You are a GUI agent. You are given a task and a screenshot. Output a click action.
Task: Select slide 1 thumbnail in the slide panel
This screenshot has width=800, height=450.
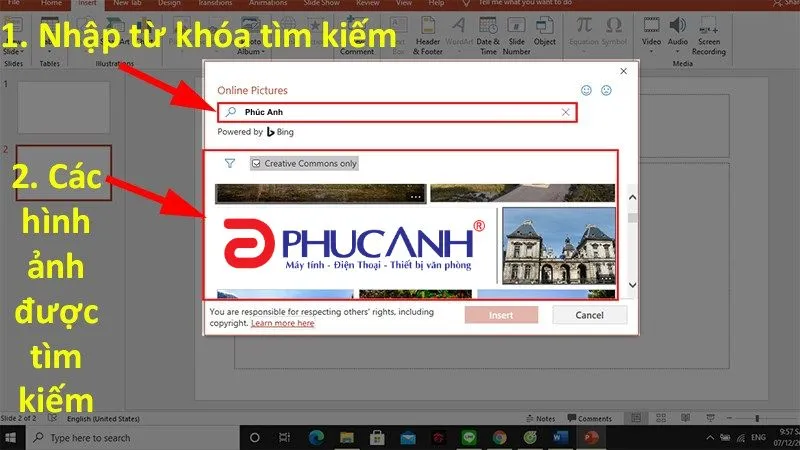(x=64, y=108)
